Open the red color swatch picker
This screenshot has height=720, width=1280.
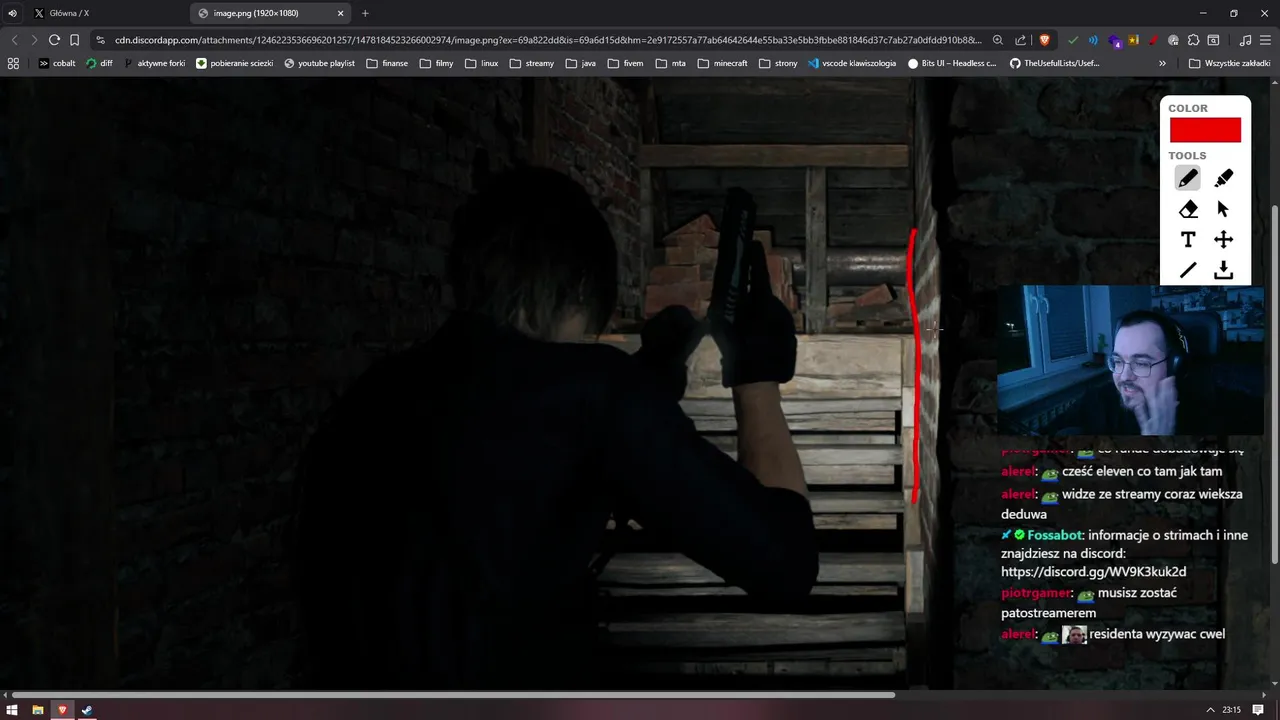1205,130
